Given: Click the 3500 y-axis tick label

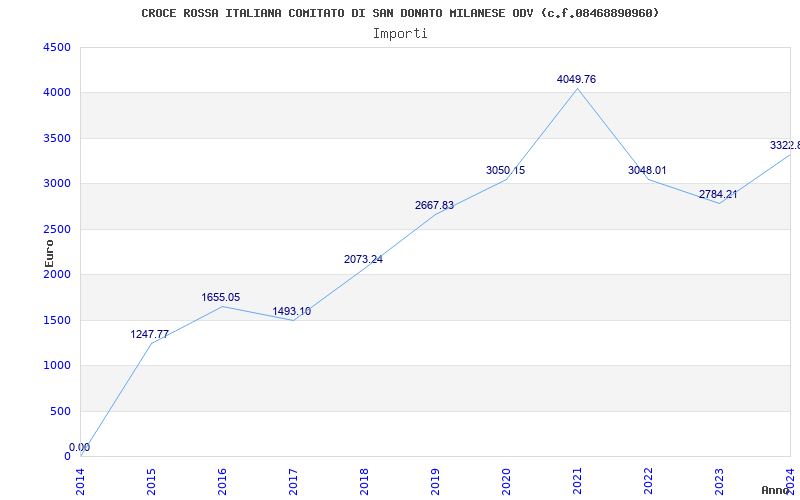Looking at the screenshot, I should pyautogui.click(x=57, y=138).
